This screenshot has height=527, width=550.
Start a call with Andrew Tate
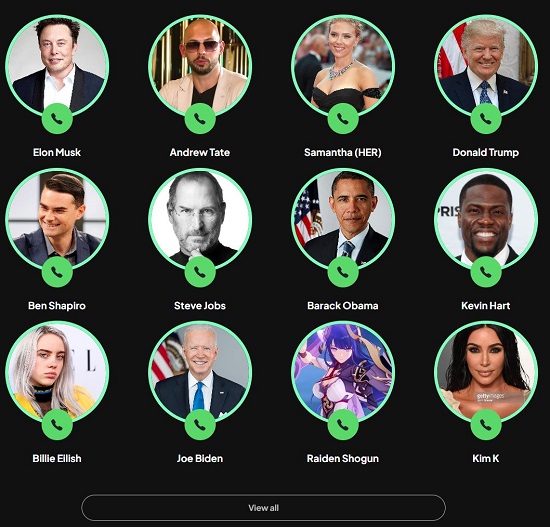click(200, 119)
